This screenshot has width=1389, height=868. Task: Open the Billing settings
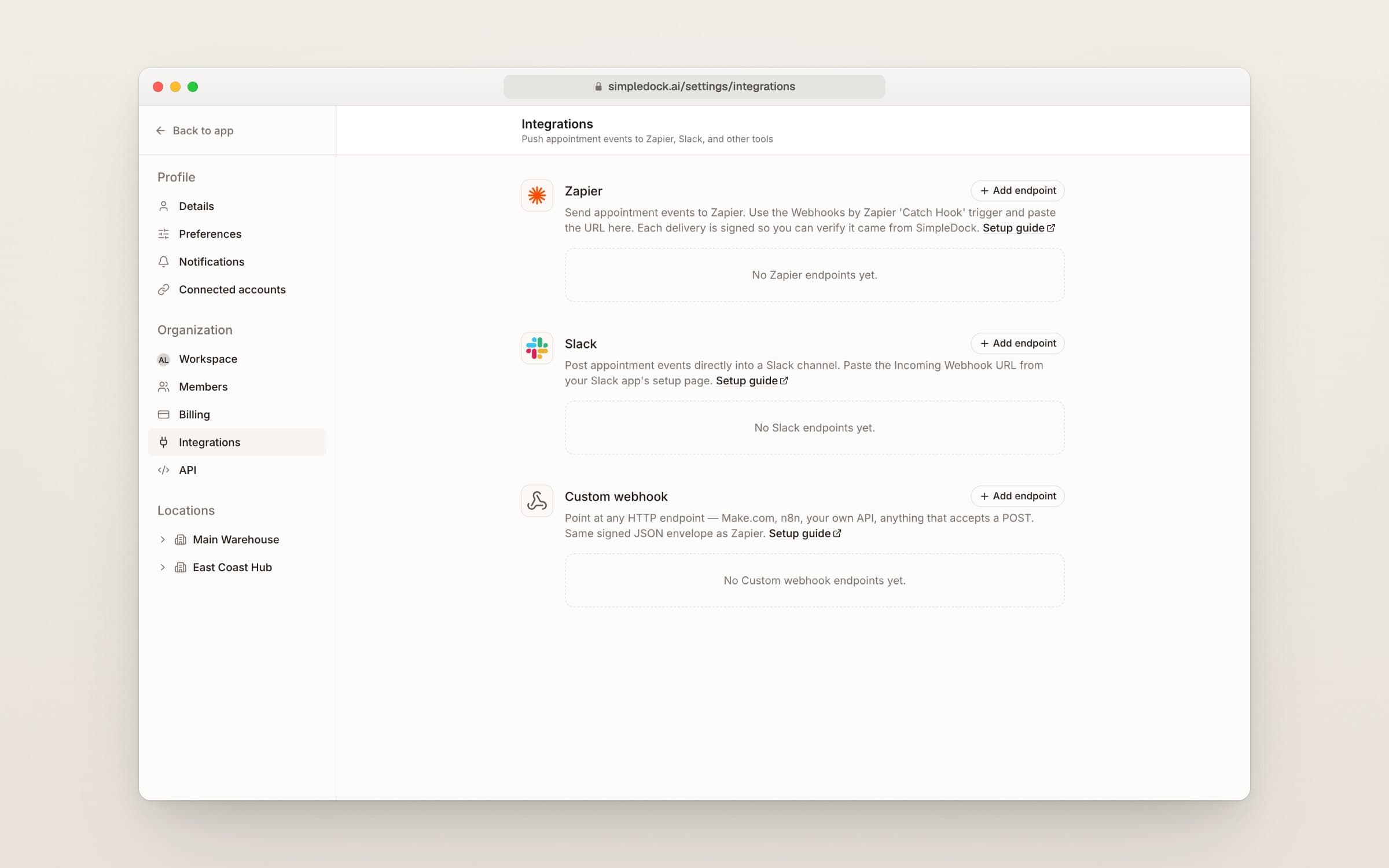[237, 415]
